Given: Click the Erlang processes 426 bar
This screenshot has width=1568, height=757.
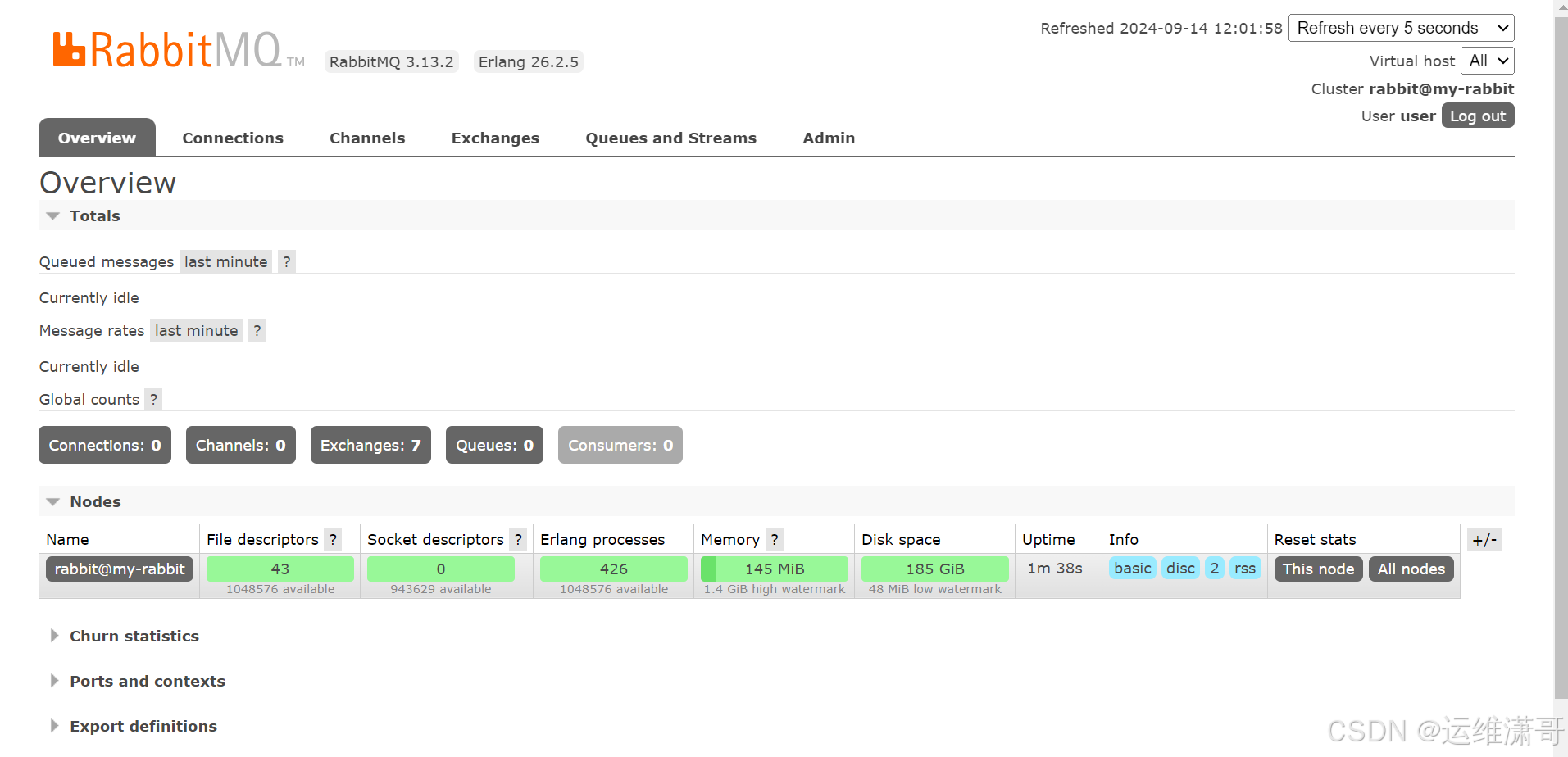Looking at the screenshot, I should coord(614,569).
